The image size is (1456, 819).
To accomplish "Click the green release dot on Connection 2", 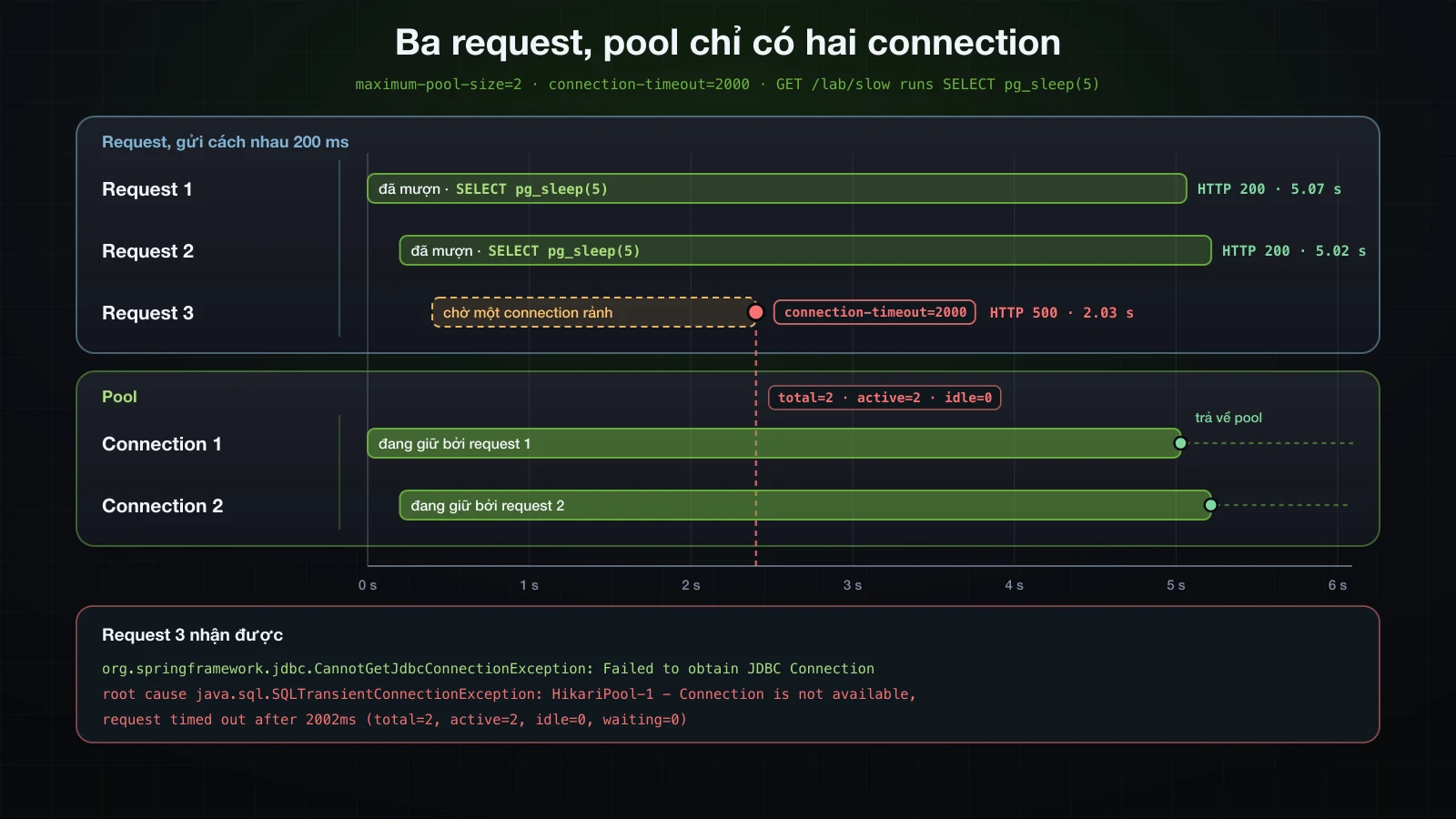I will pyautogui.click(x=1210, y=505).
